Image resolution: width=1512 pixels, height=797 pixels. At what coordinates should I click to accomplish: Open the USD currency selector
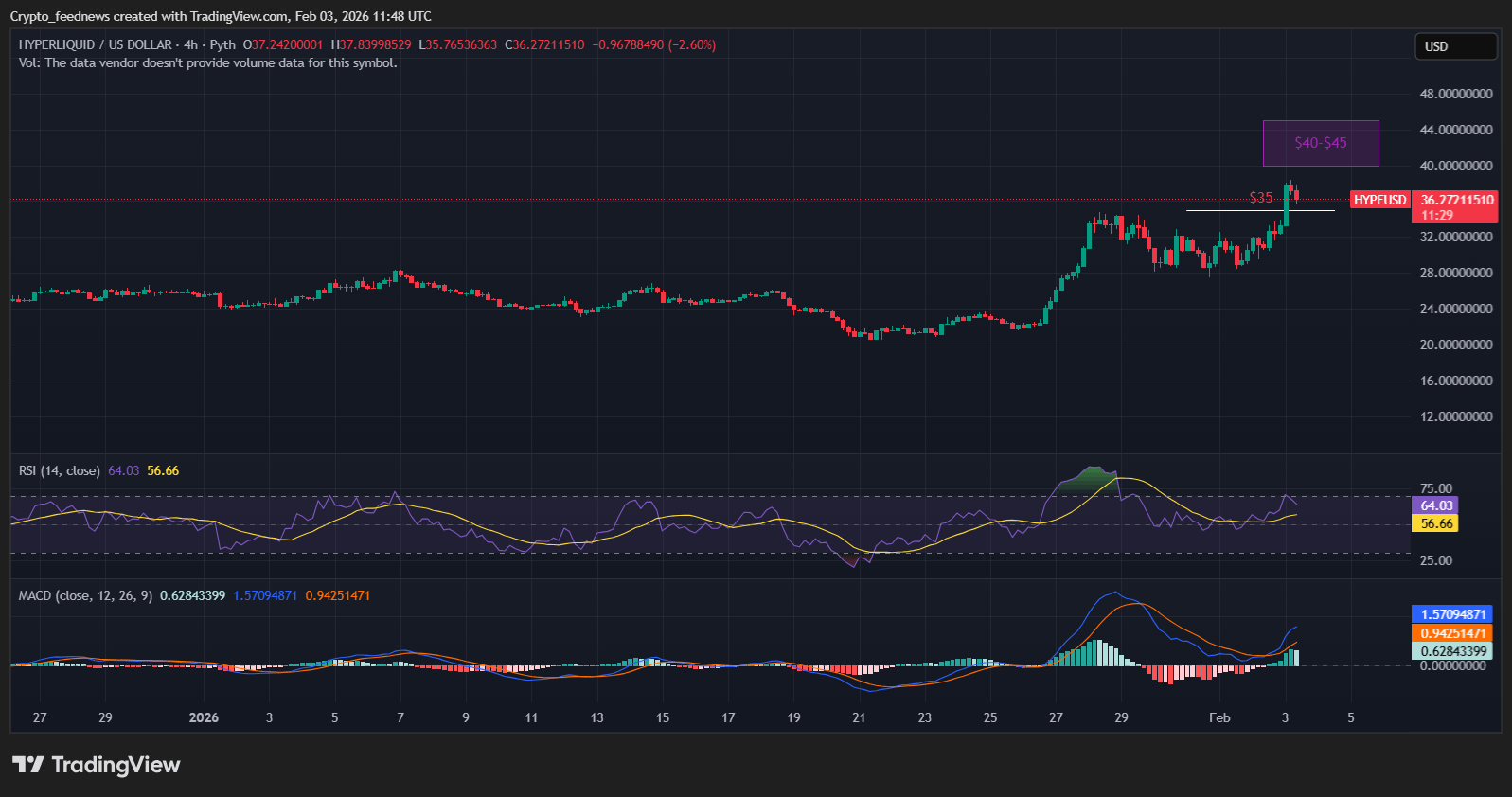pyautogui.click(x=1455, y=46)
